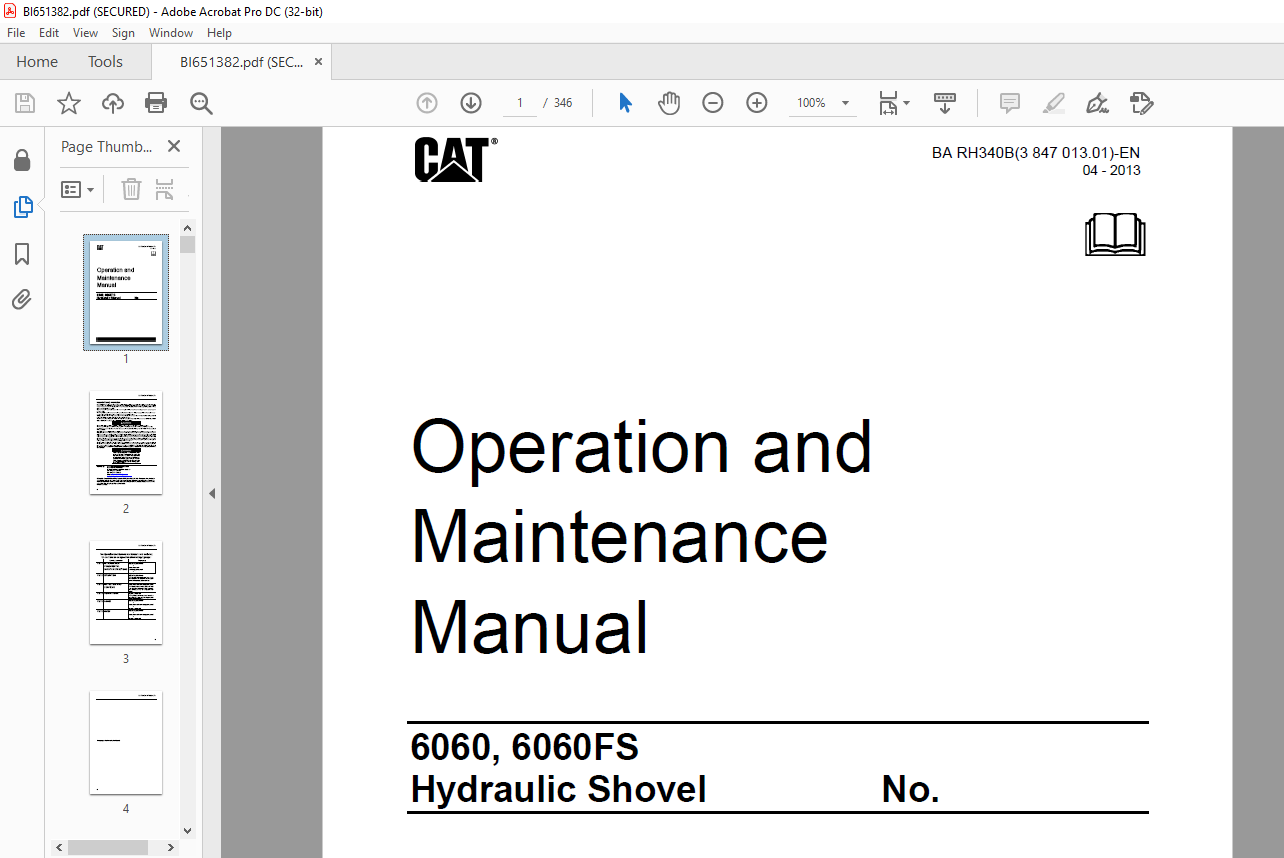Image resolution: width=1284 pixels, height=858 pixels.
Task: Click the insert page break icon
Action: 165,189
